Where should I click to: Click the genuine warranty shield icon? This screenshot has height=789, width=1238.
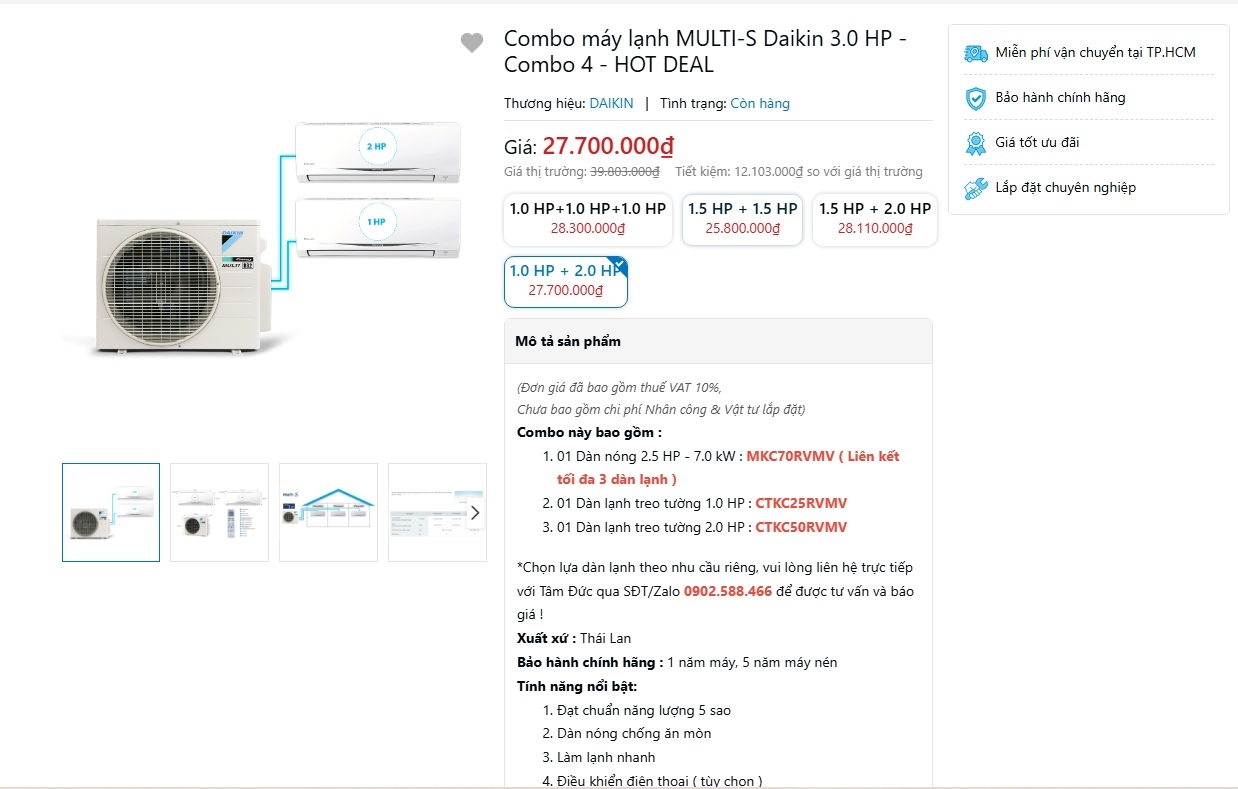tap(975, 98)
